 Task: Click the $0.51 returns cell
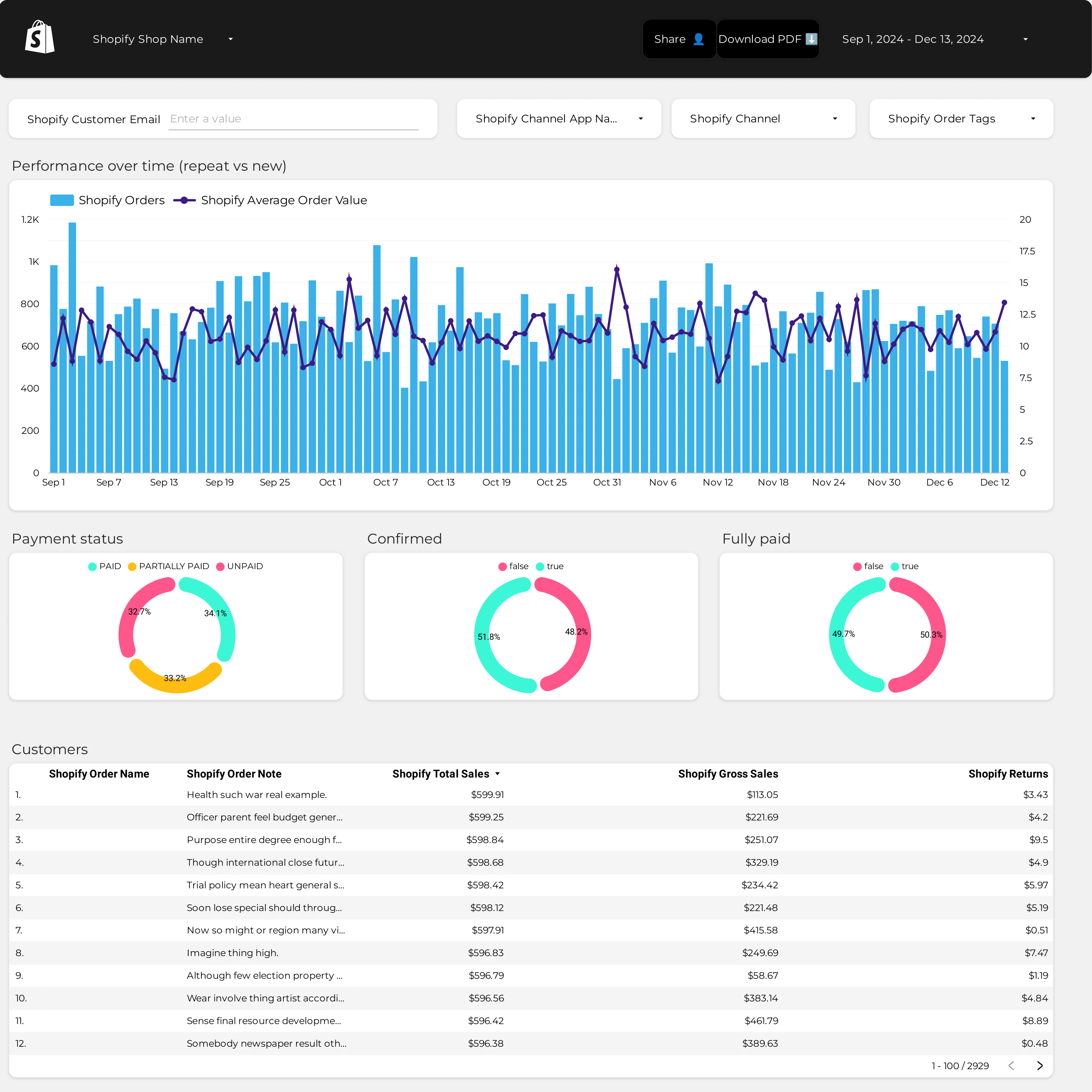click(1037, 930)
